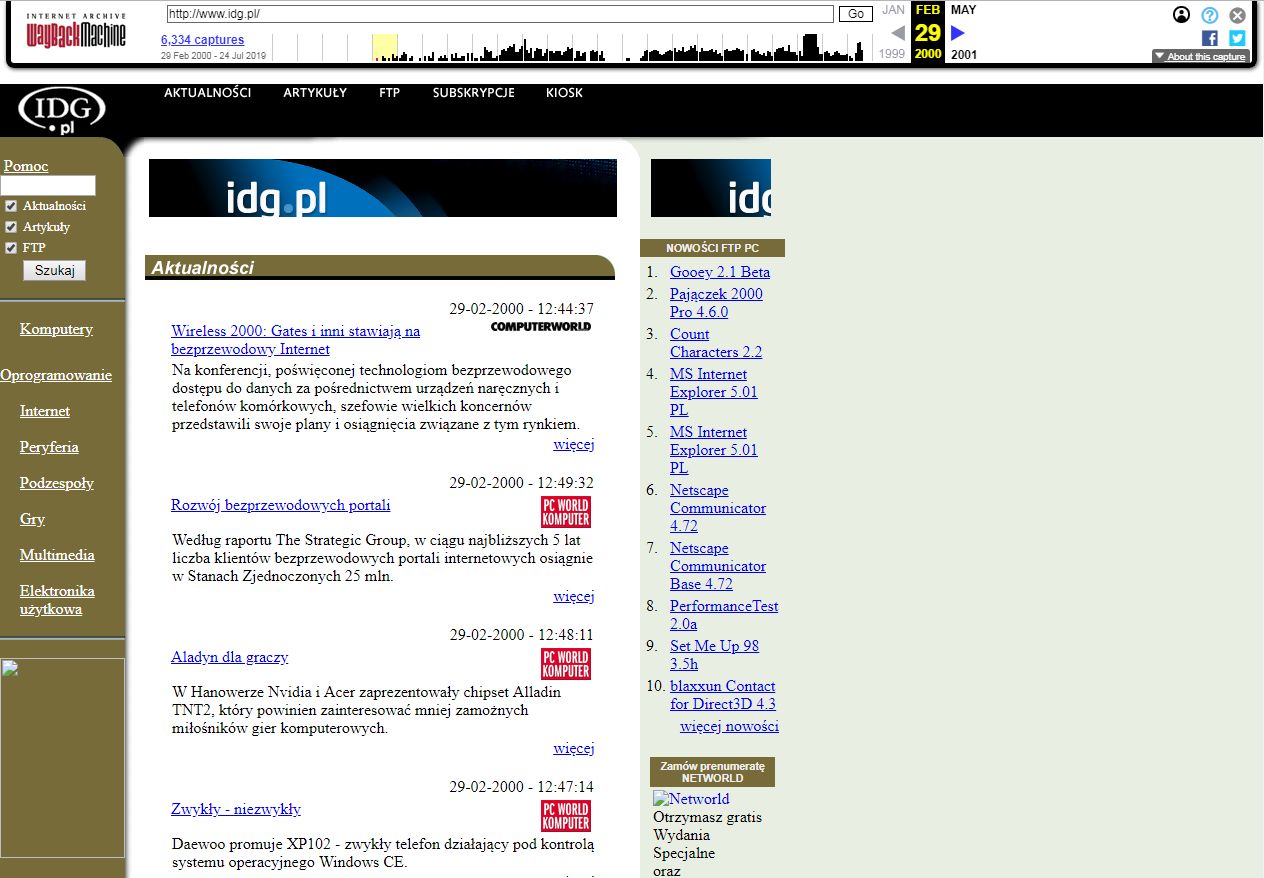Open Set Me Up 98 3.5h link
The width and height of the screenshot is (1264, 878).
coord(714,655)
